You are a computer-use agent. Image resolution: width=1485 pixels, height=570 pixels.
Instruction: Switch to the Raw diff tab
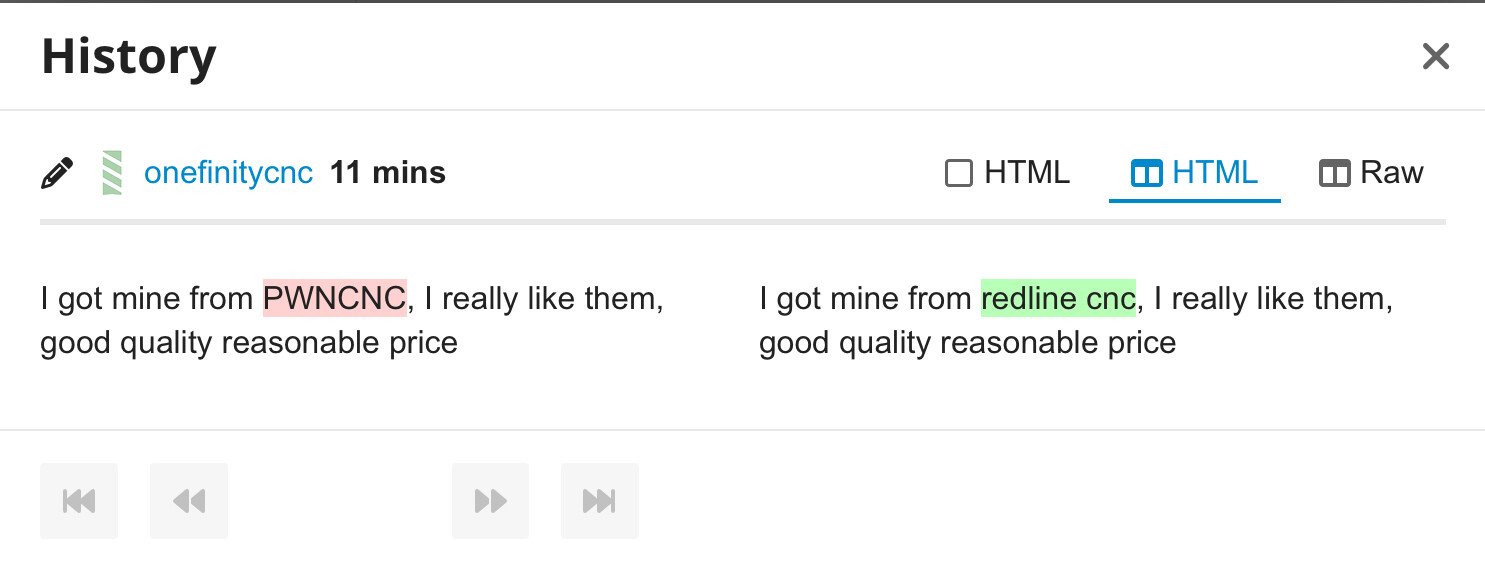1371,173
